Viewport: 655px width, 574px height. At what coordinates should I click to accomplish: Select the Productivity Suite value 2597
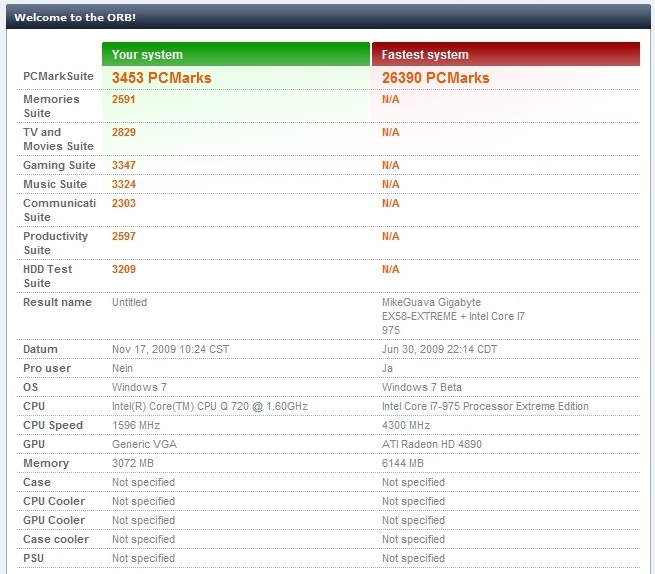(124, 236)
